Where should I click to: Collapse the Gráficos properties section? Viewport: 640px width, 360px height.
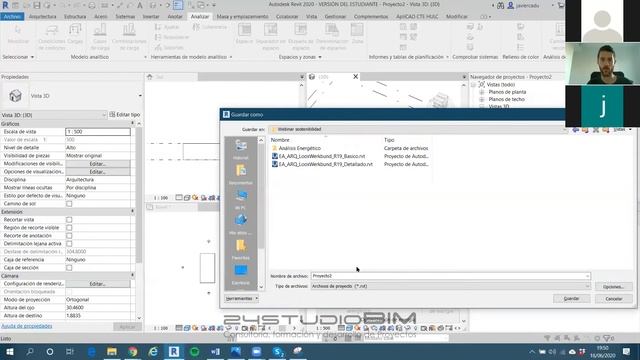click(x=132, y=123)
